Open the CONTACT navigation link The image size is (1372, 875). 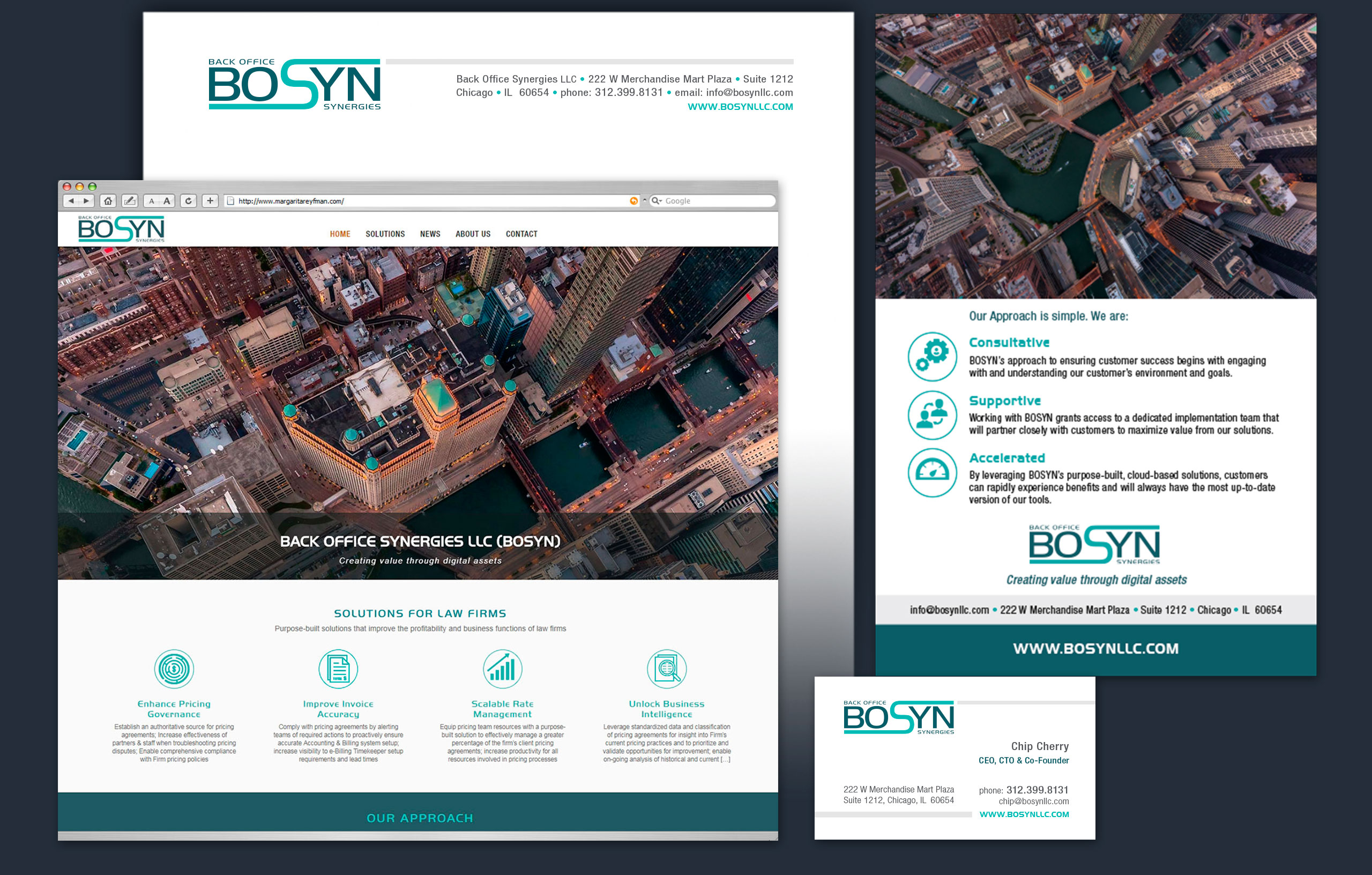(521, 234)
